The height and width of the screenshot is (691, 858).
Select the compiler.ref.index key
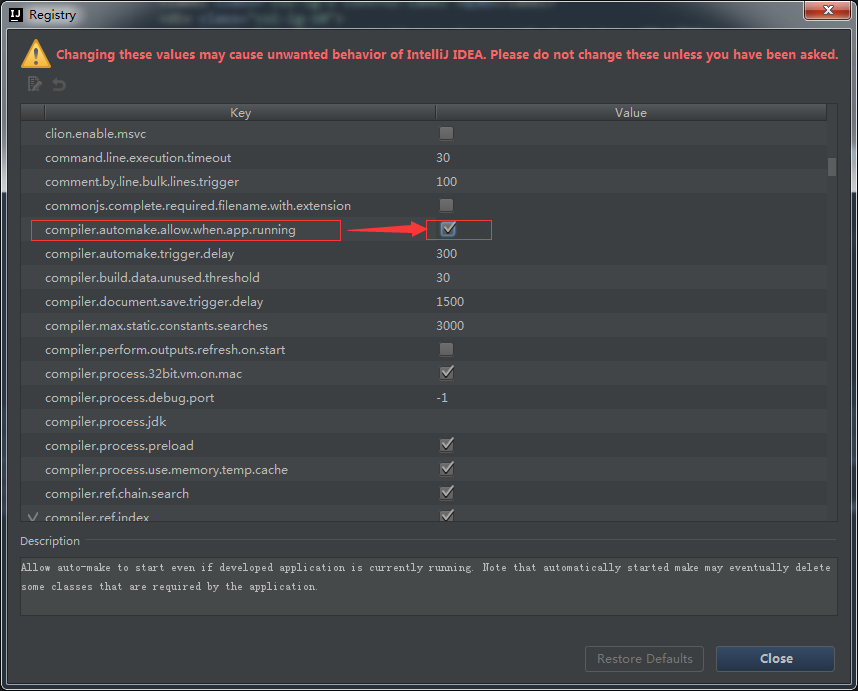(97, 516)
